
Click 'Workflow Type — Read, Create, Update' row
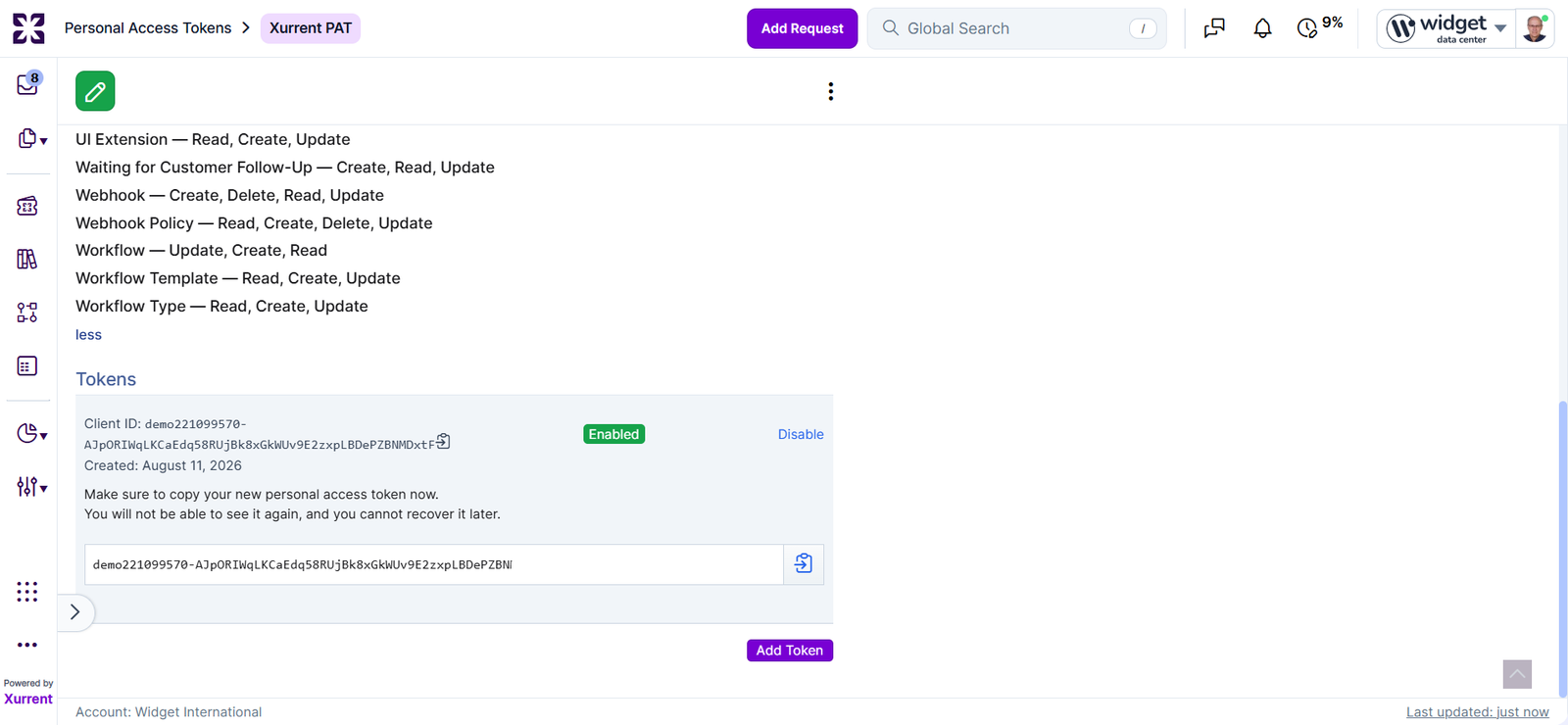pos(221,307)
